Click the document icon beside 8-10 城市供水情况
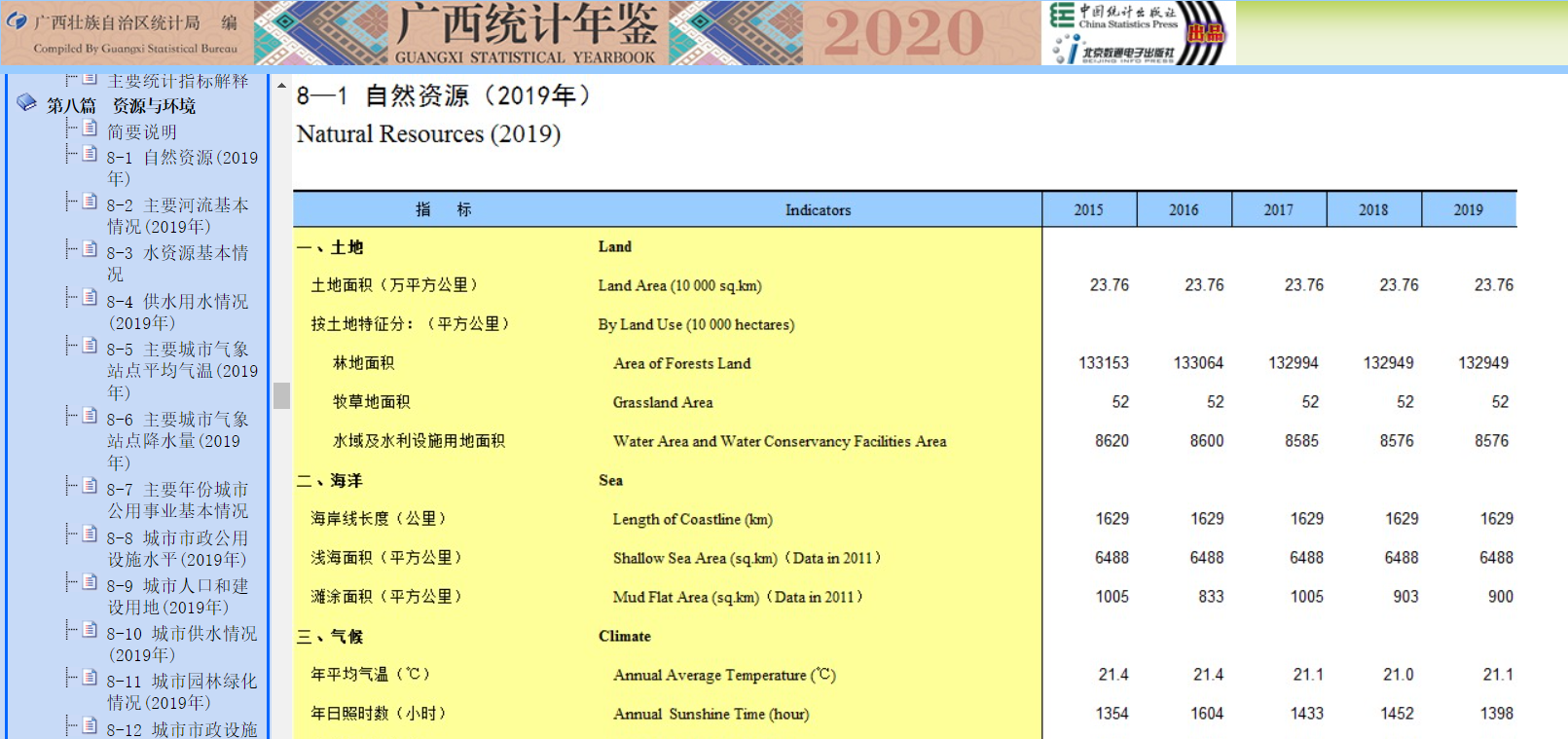Image resolution: width=1568 pixels, height=739 pixels. (90, 630)
